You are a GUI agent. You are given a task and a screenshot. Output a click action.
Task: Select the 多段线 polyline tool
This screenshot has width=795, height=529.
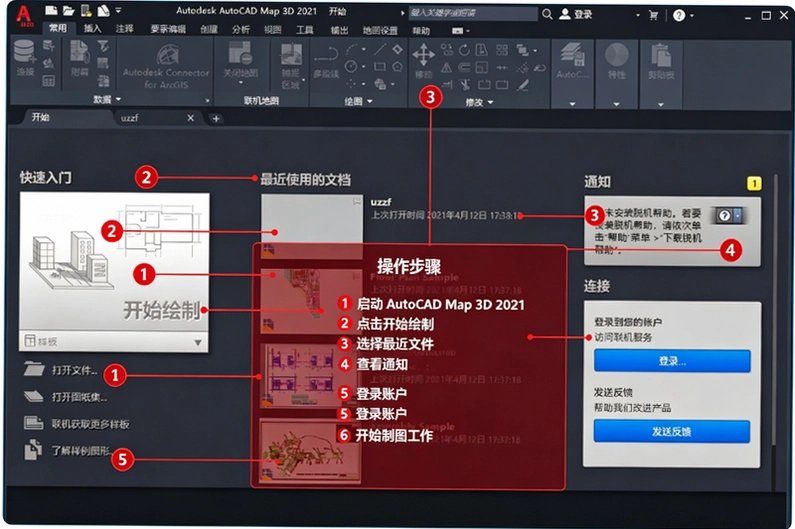(x=326, y=62)
